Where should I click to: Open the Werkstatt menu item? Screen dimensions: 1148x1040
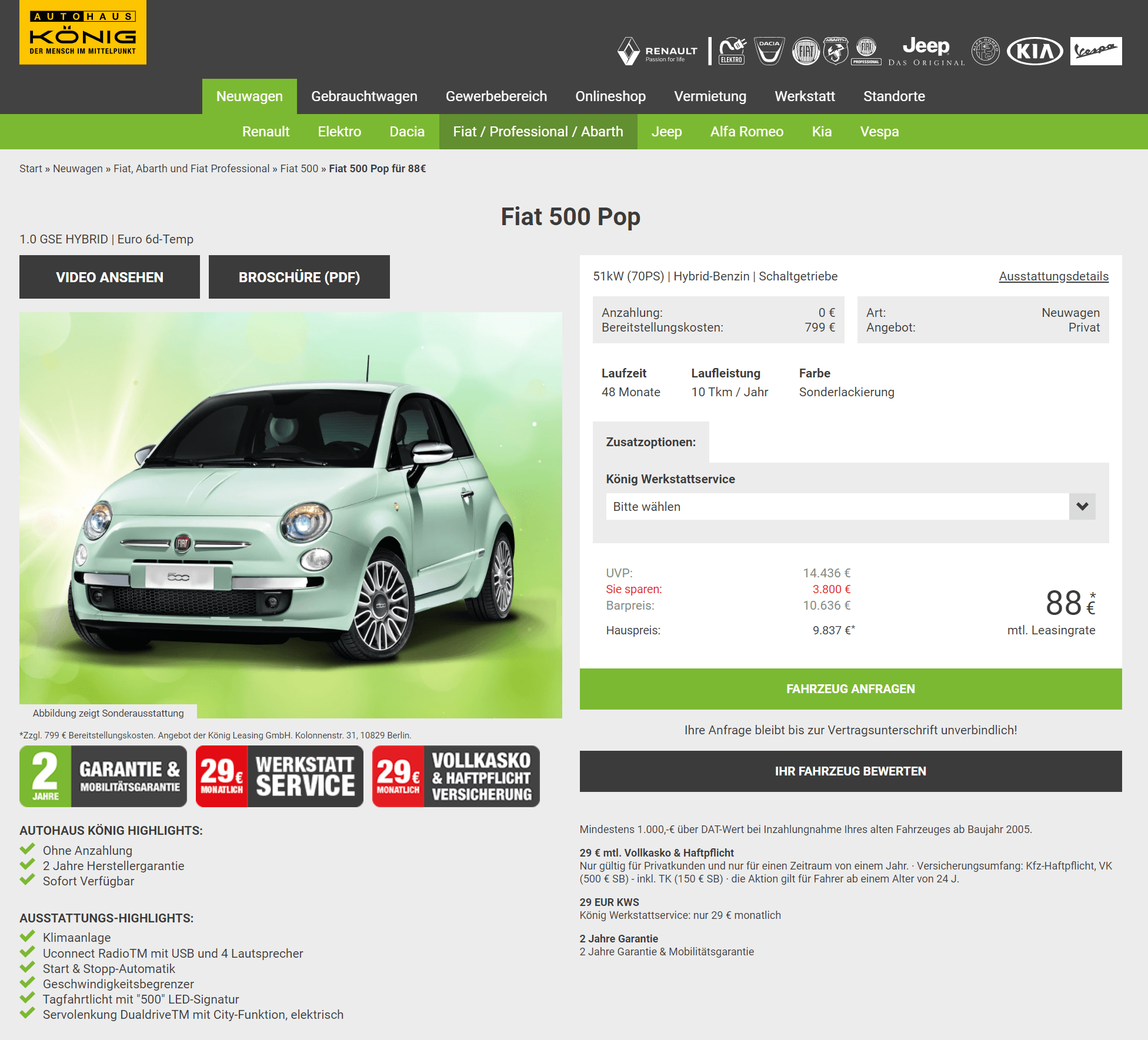(x=805, y=96)
